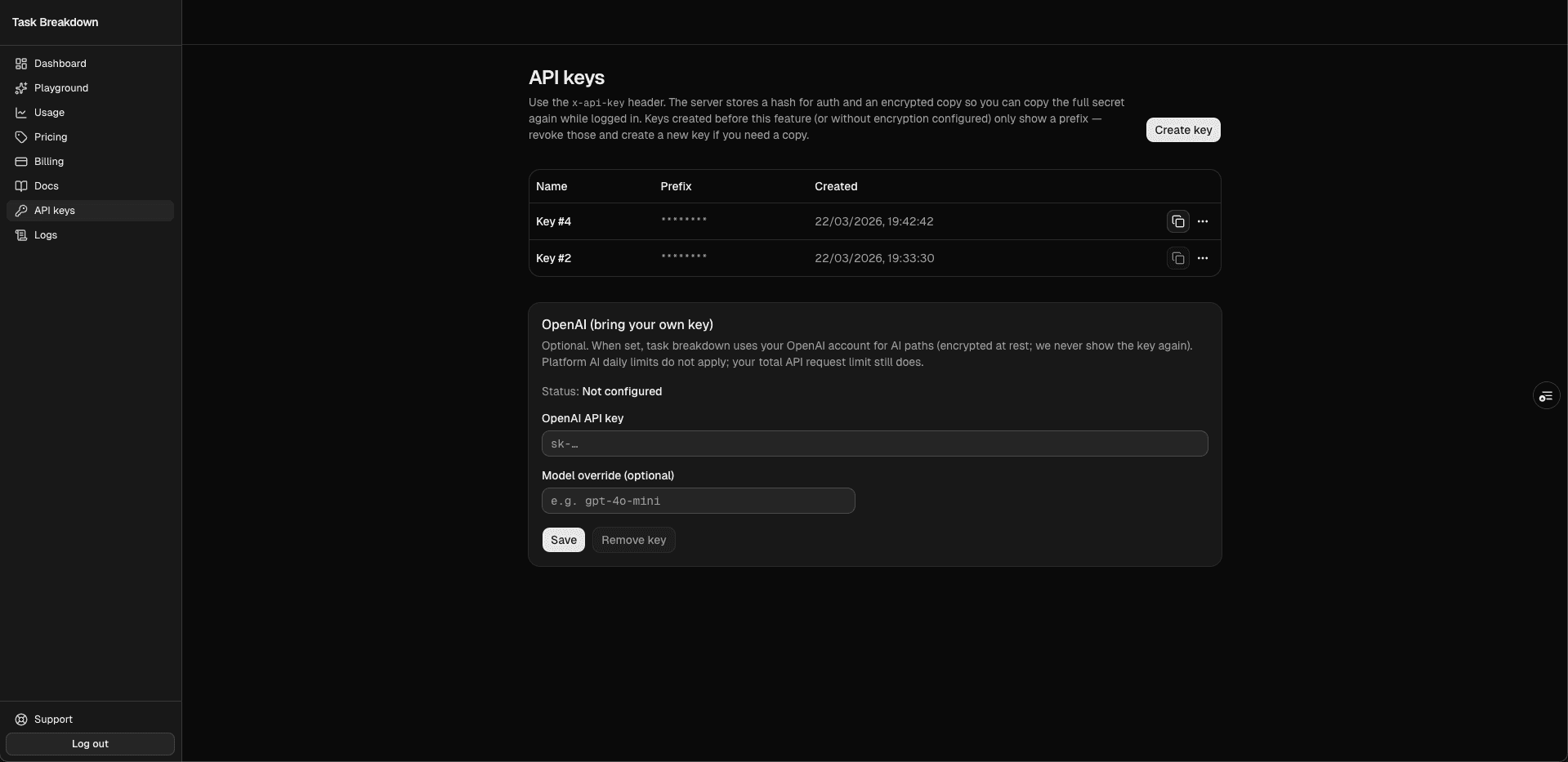Click the Support help icon
1568x762 pixels.
coord(20,720)
